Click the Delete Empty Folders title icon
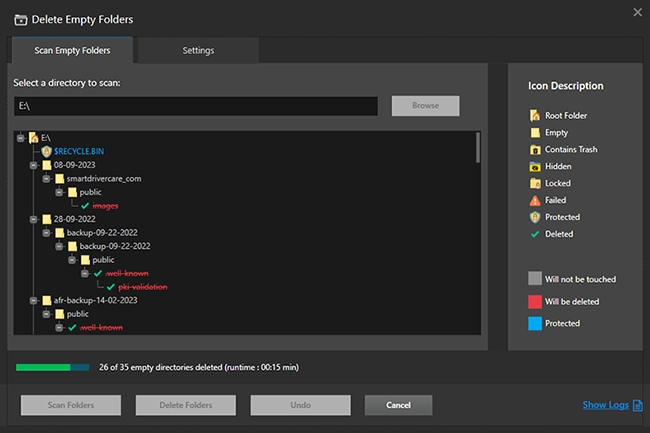 pyautogui.click(x=21, y=19)
